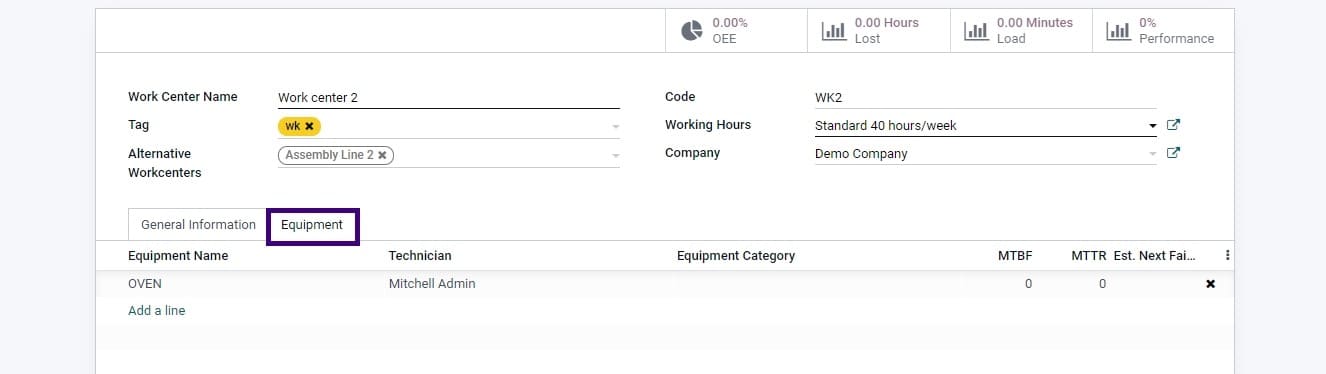Viewport: 1326px width, 374px height.
Task: Expand the Alternative Workcenters dropdown
Action: click(x=615, y=156)
